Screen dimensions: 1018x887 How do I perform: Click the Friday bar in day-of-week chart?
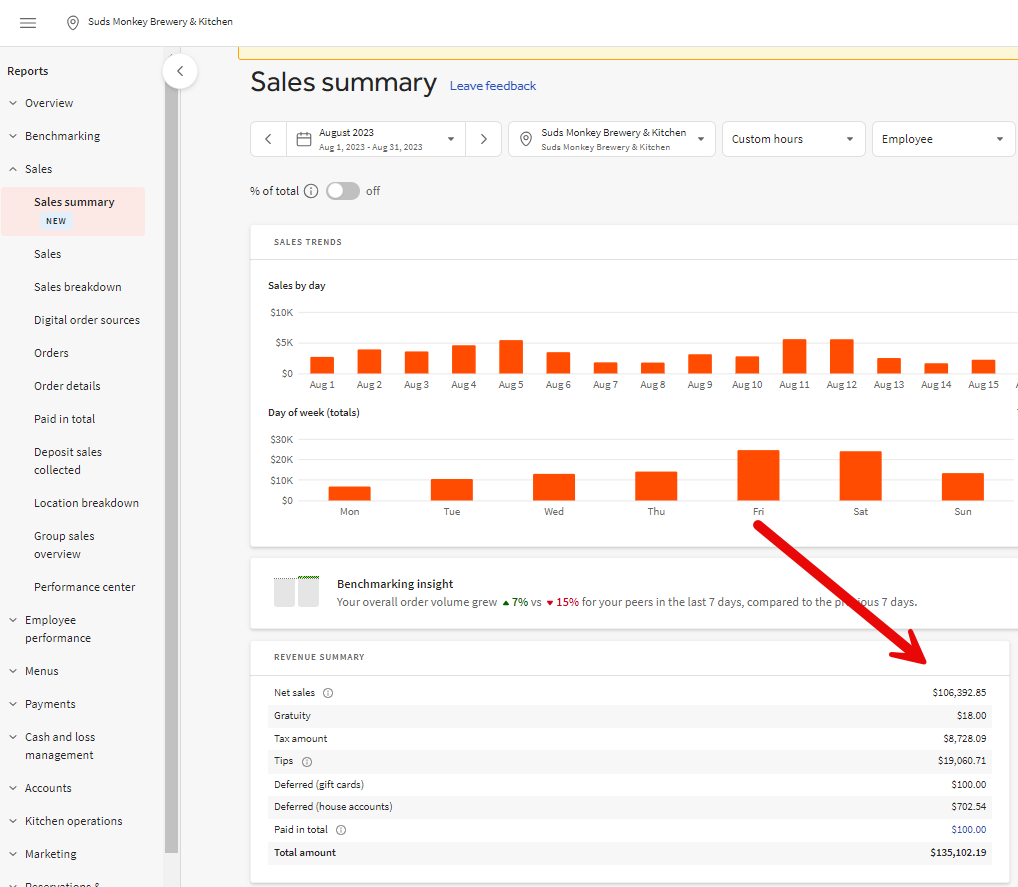(x=758, y=475)
